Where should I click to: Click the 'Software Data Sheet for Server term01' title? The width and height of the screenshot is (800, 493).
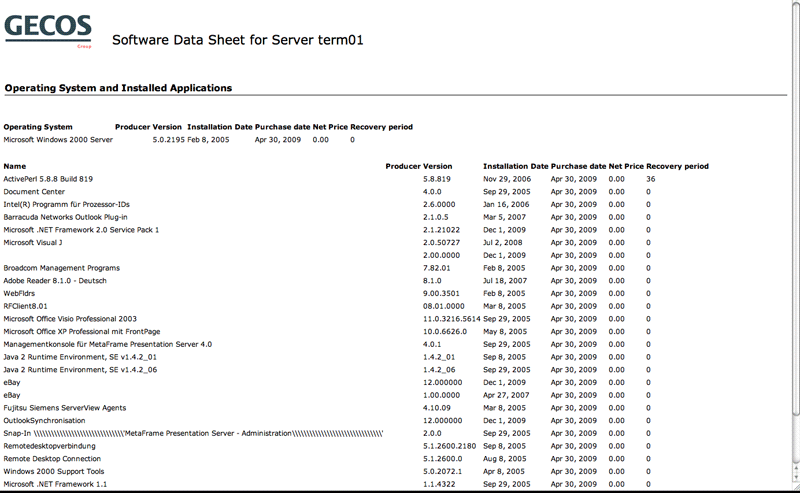pos(237,40)
